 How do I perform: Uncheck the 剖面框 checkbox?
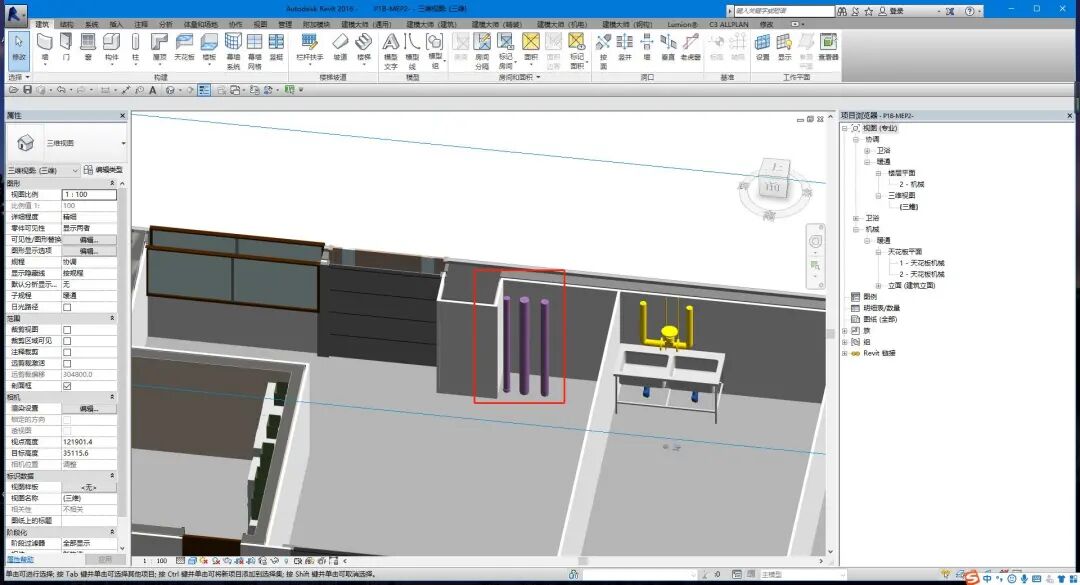67,386
